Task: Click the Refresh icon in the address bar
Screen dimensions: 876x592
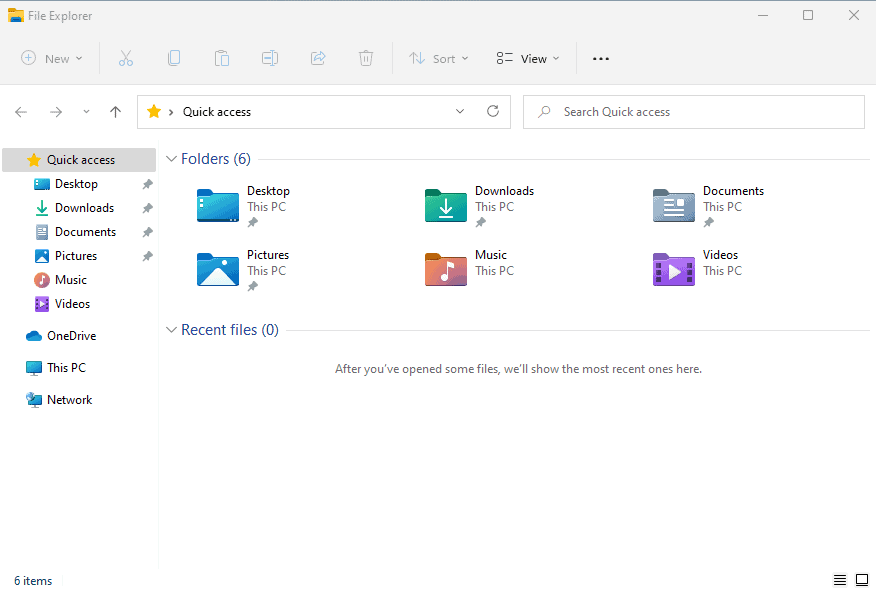Action: (x=492, y=111)
